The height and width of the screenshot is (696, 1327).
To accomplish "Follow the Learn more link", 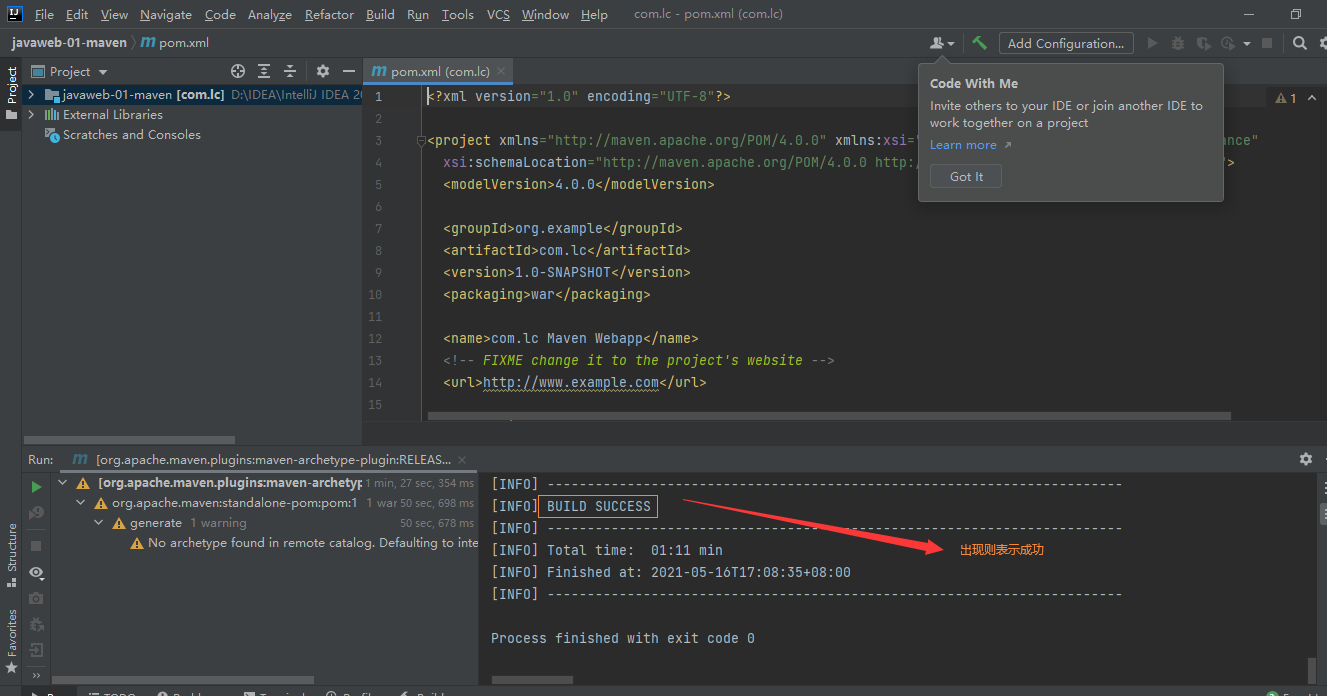I will [963, 145].
